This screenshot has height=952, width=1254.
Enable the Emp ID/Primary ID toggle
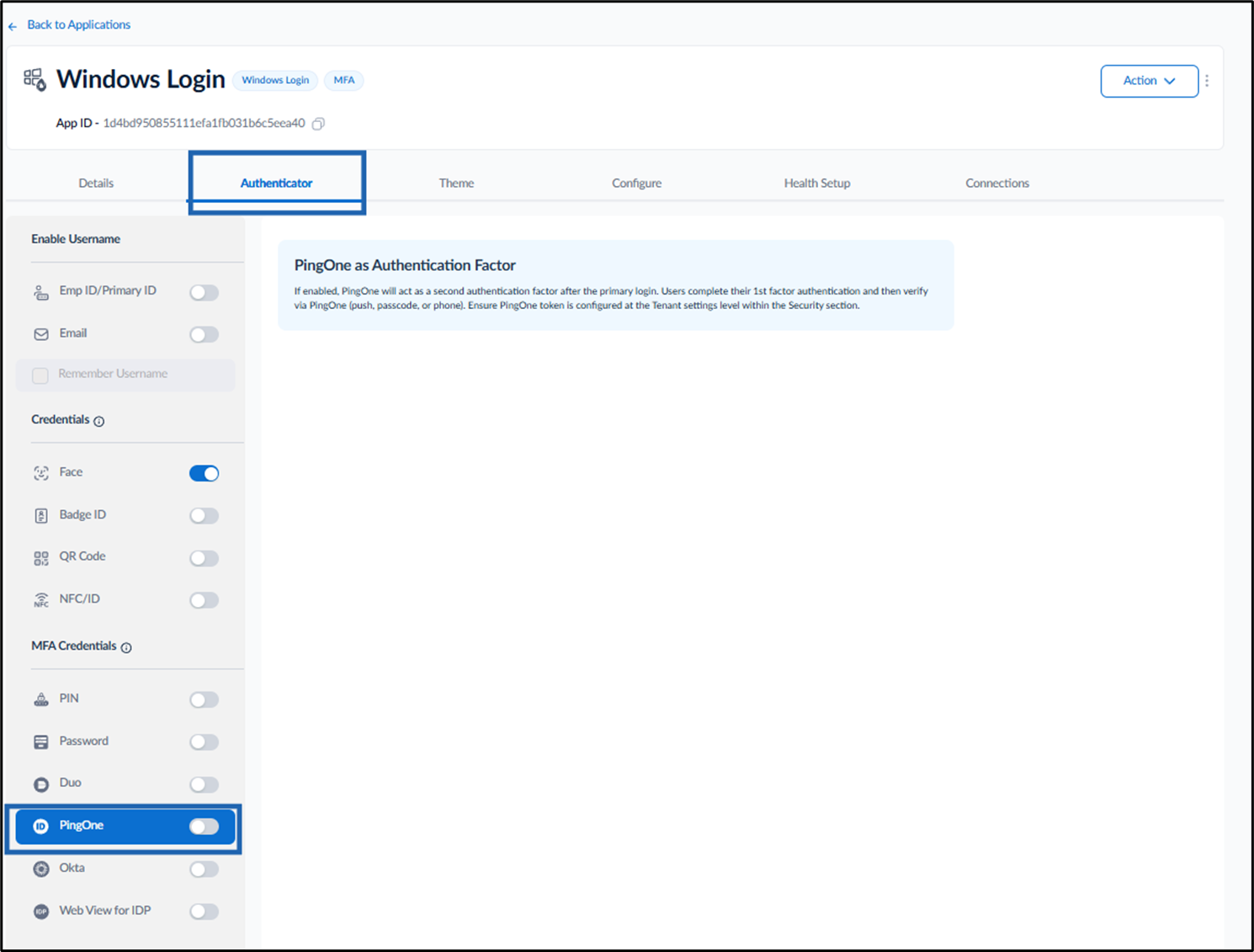click(x=204, y=292)
